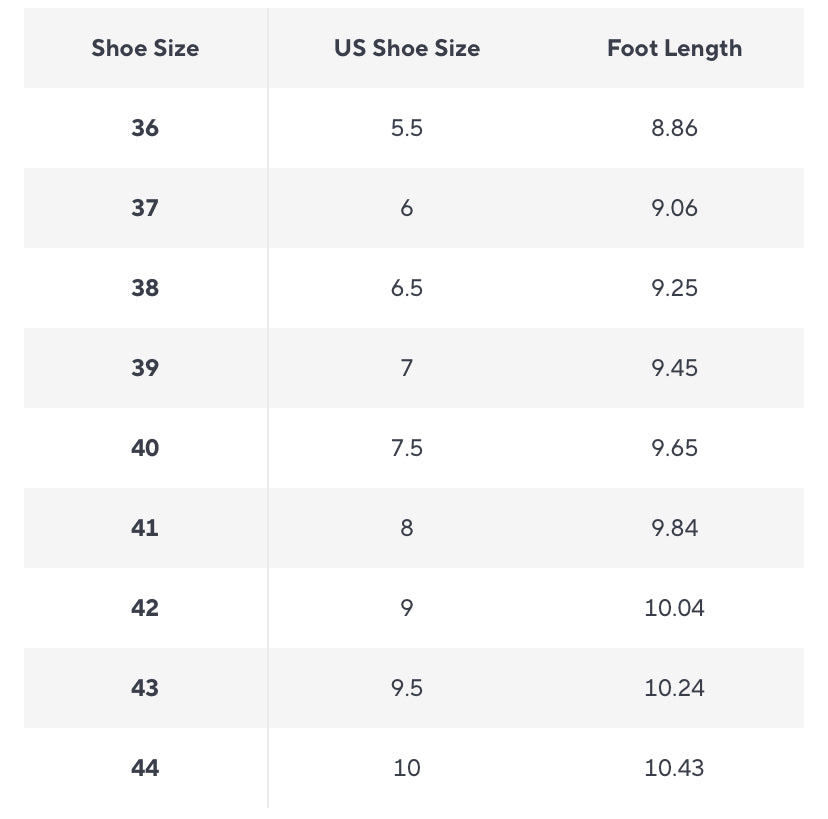Click the US Shoe Size column header

(407, 48)
